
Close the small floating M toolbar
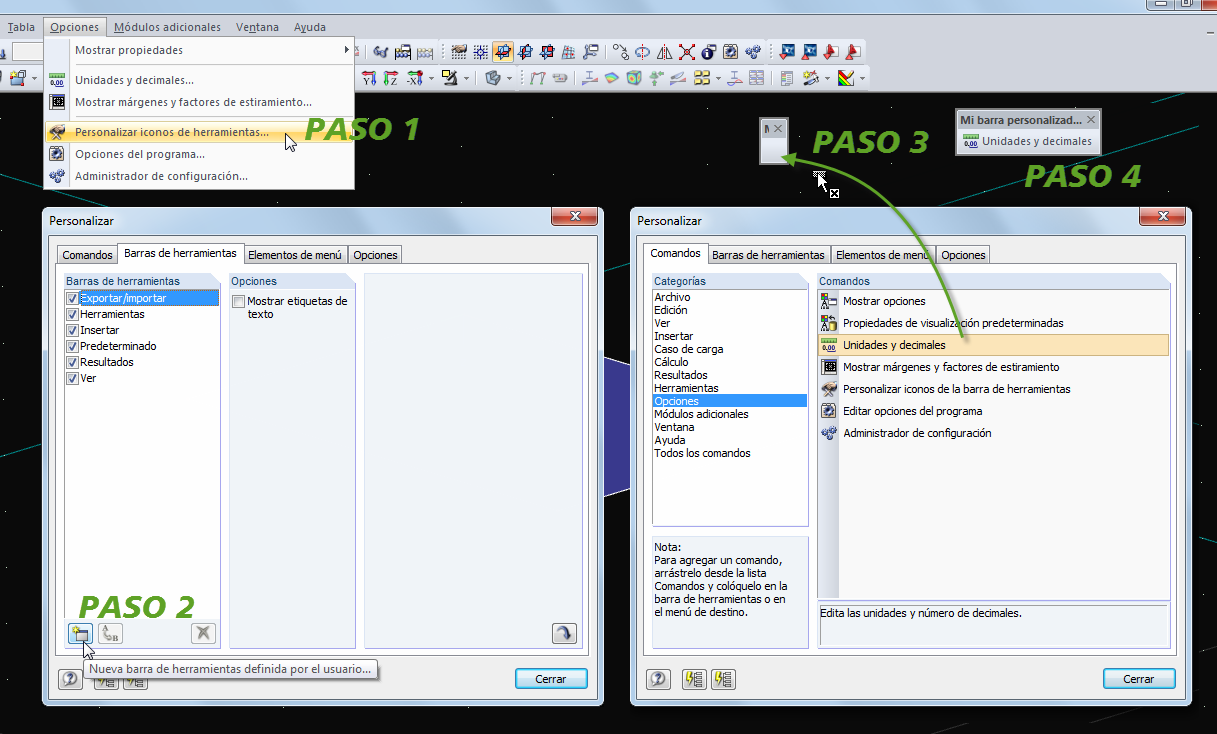[x=778, y=129]
